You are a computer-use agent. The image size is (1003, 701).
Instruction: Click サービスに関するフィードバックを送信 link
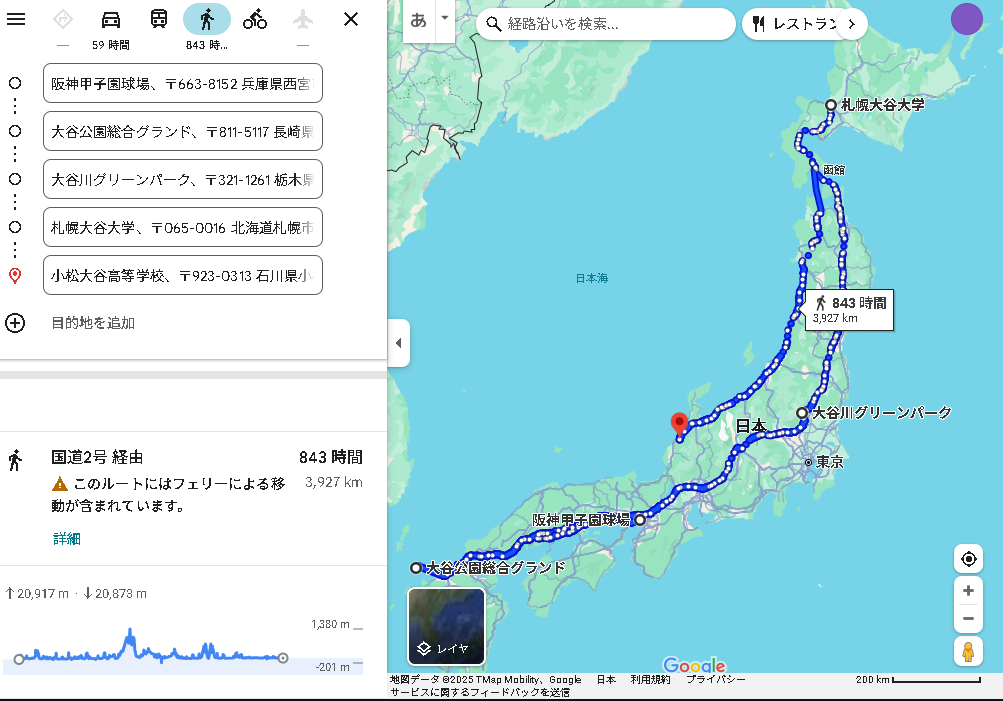tap(480, 692)
